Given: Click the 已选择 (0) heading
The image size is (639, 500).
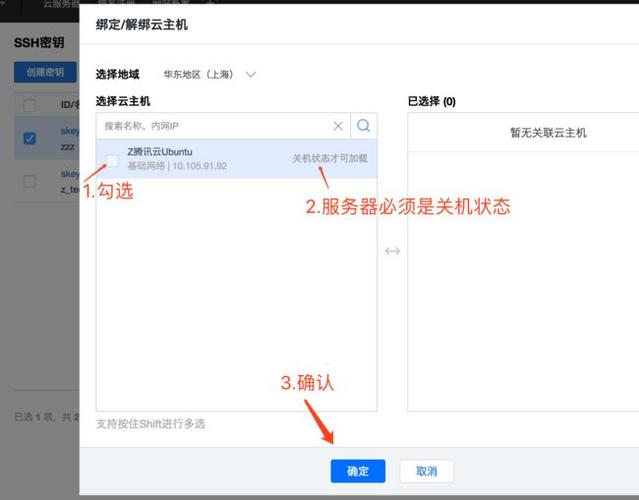Looking at the screenshot, I should coord(432,101).
